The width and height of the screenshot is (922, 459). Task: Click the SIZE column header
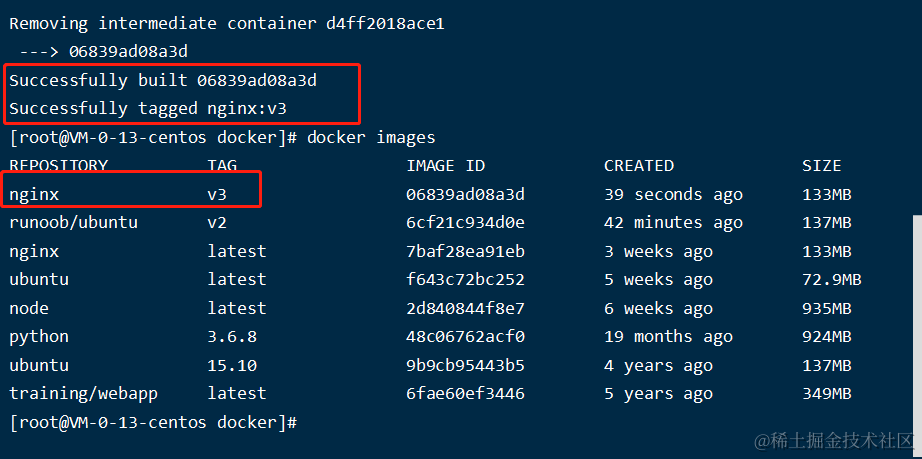pos(821,165)
